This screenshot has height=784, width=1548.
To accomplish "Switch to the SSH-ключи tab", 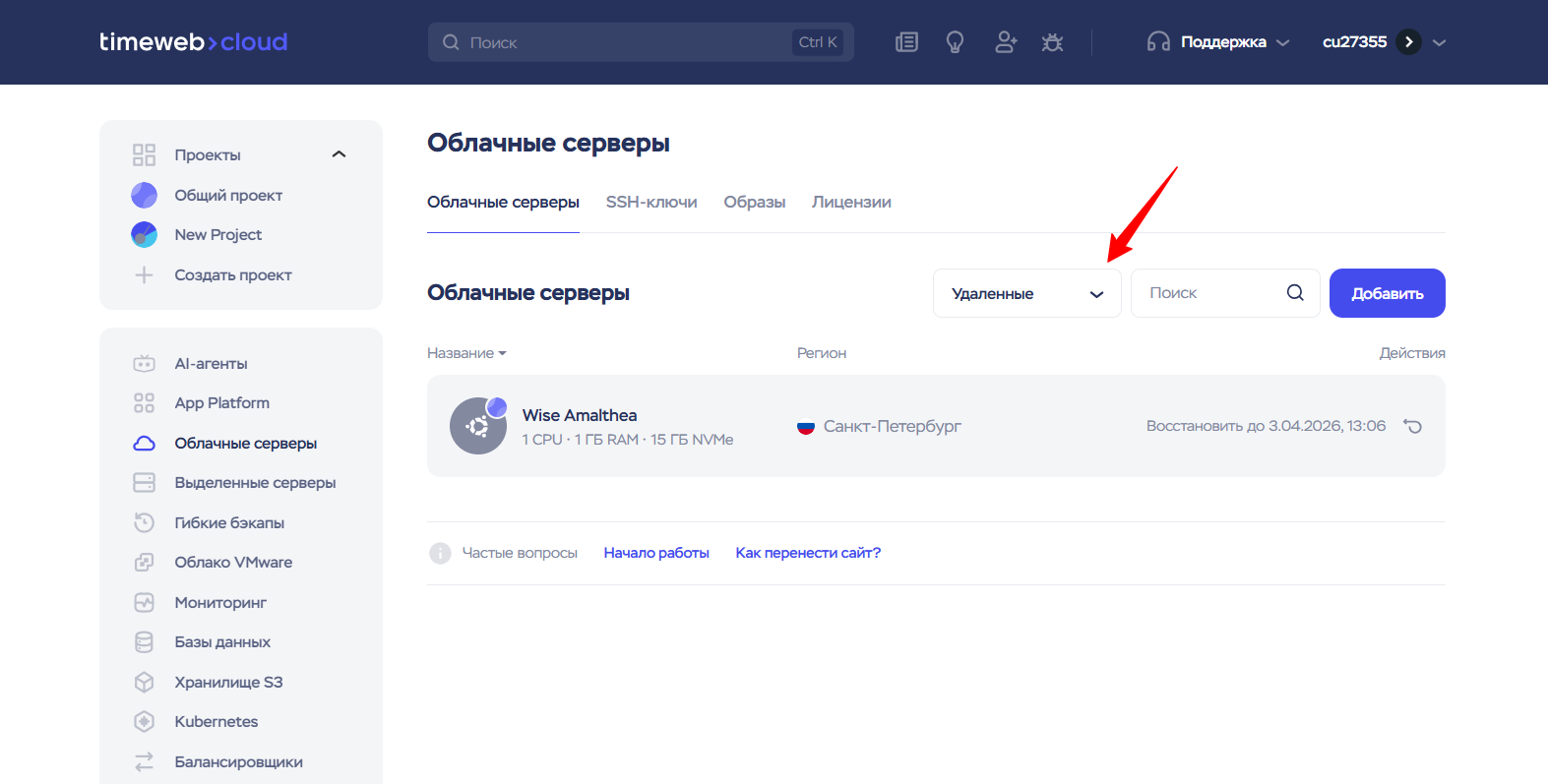I will (x=651, y=203).
